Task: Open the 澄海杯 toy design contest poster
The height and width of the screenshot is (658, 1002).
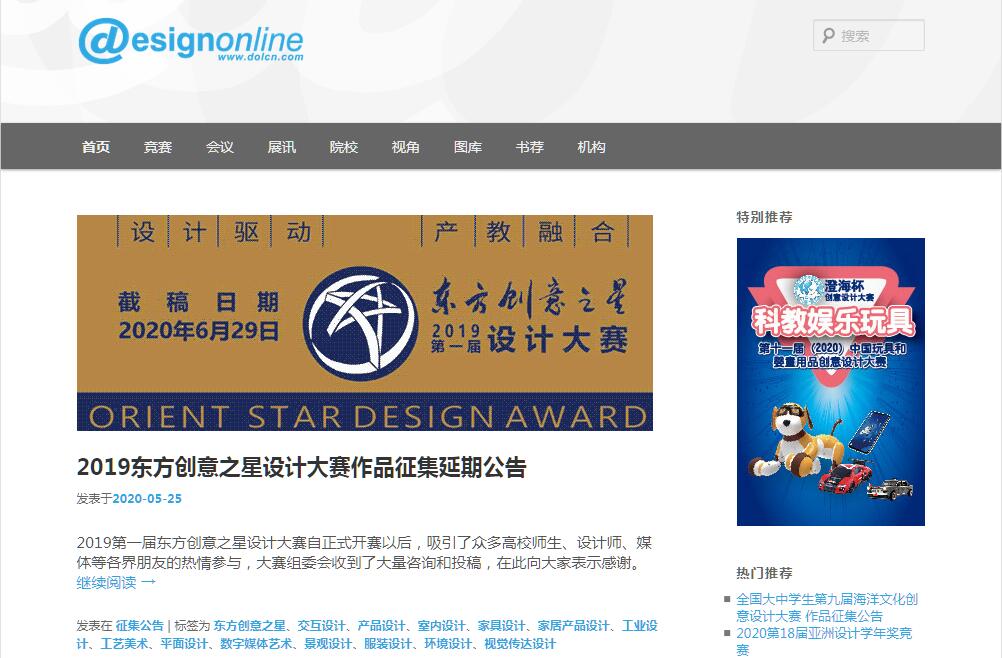Action: 830,381
